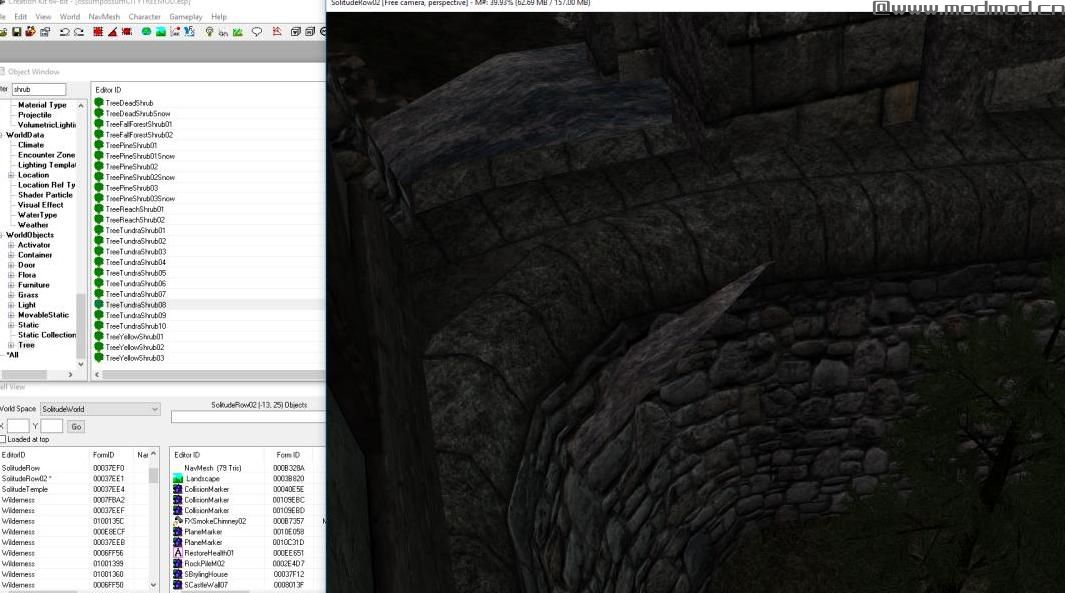The width and height of the screenshot is (1065, 593).
Task: Select the Climate category in tree
Action: (x=31, y=145)
